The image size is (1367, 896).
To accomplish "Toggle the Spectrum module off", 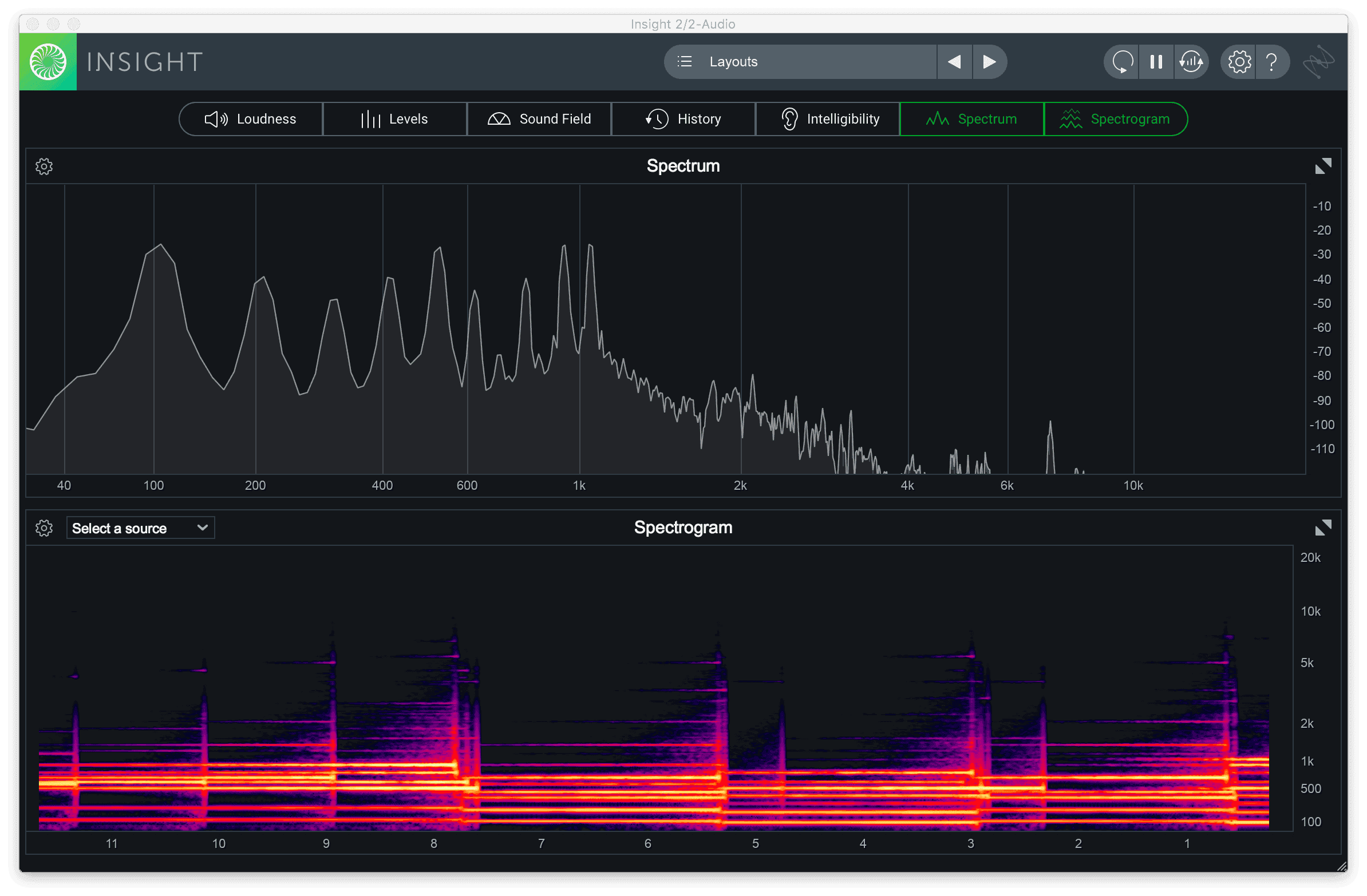I will 971,119.
